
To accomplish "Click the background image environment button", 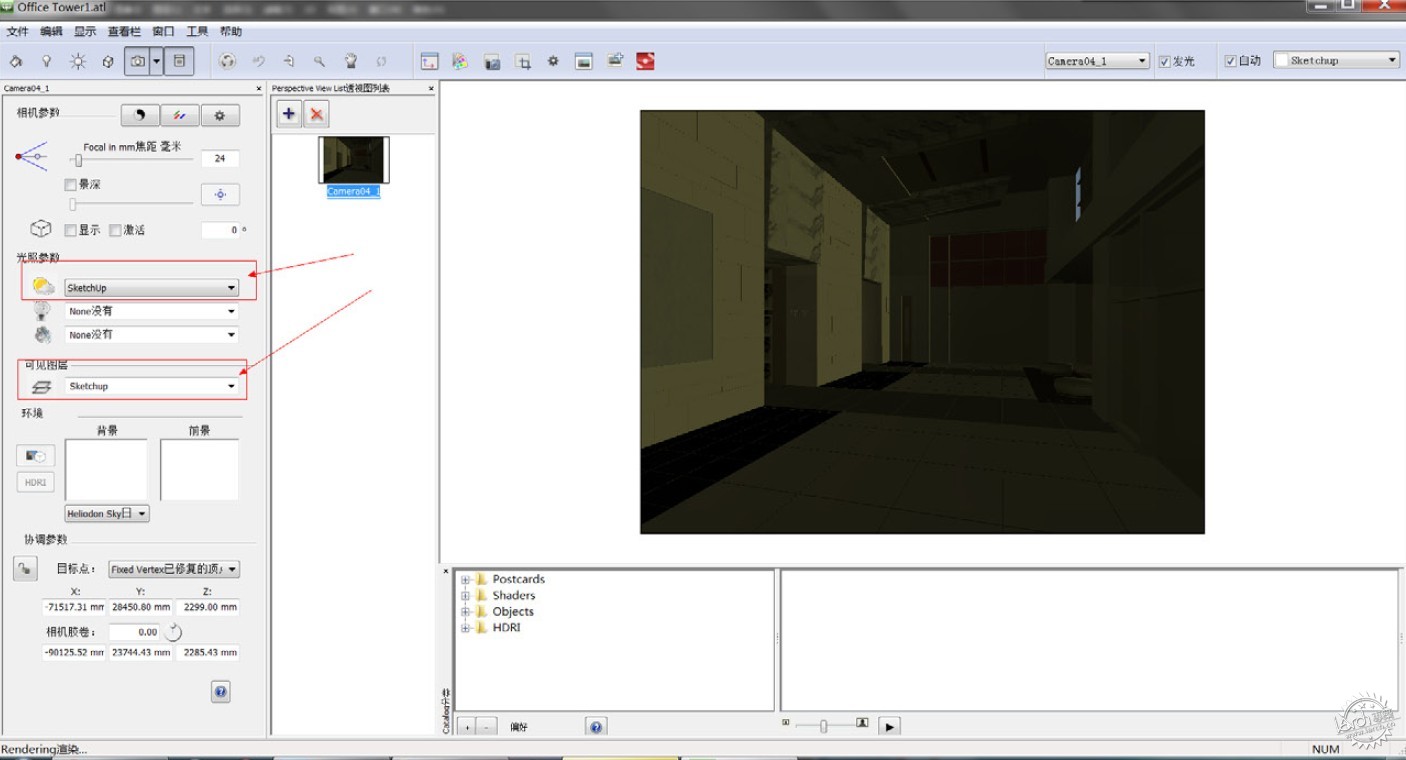I will pyautogui.click(x=36, y=456).
